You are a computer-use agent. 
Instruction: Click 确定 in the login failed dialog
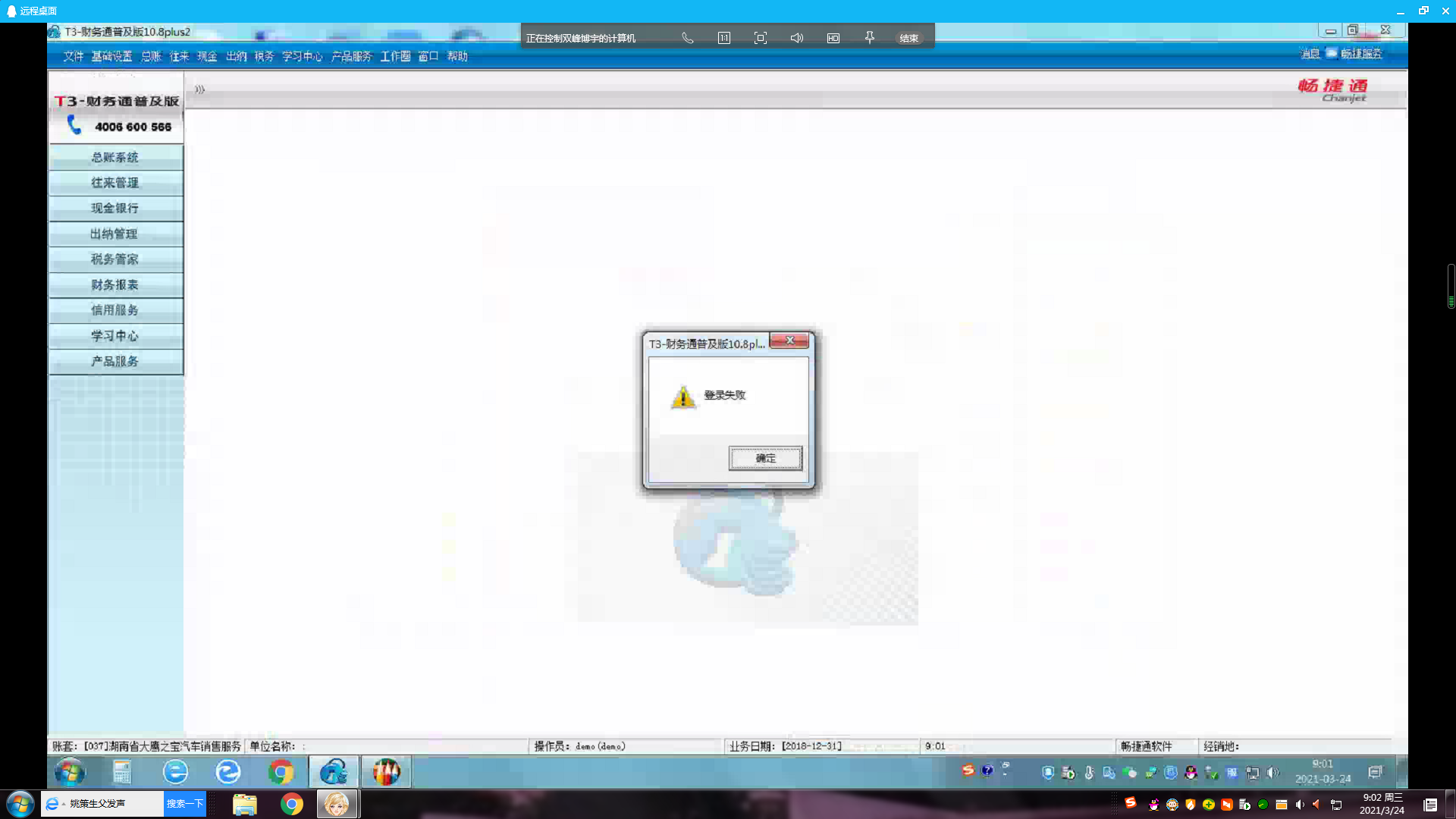tap(765, 458)
